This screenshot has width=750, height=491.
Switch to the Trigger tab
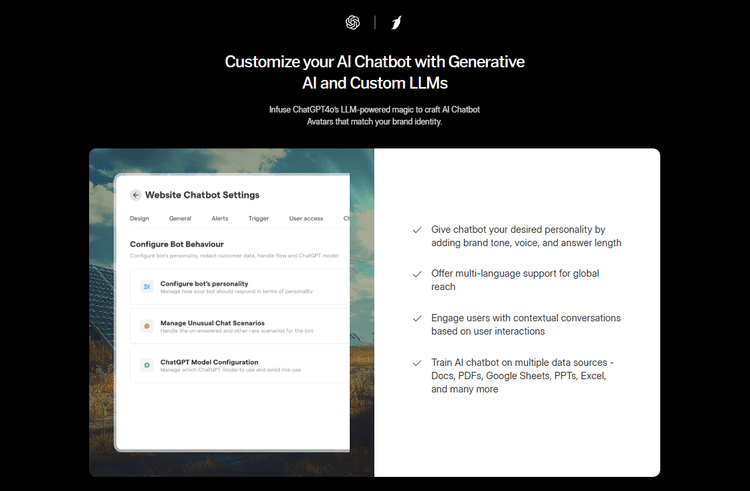tap(258, 218)
